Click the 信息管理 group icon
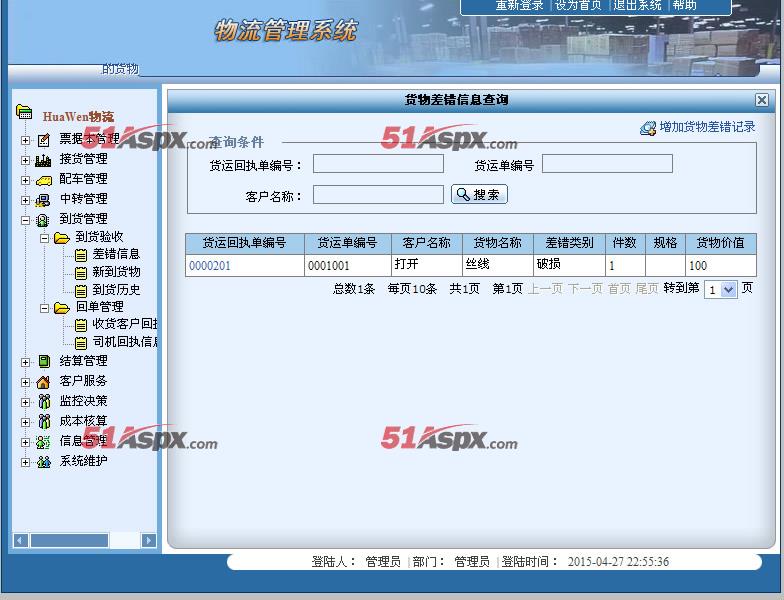The image size is (784, 600). [43, 442]
